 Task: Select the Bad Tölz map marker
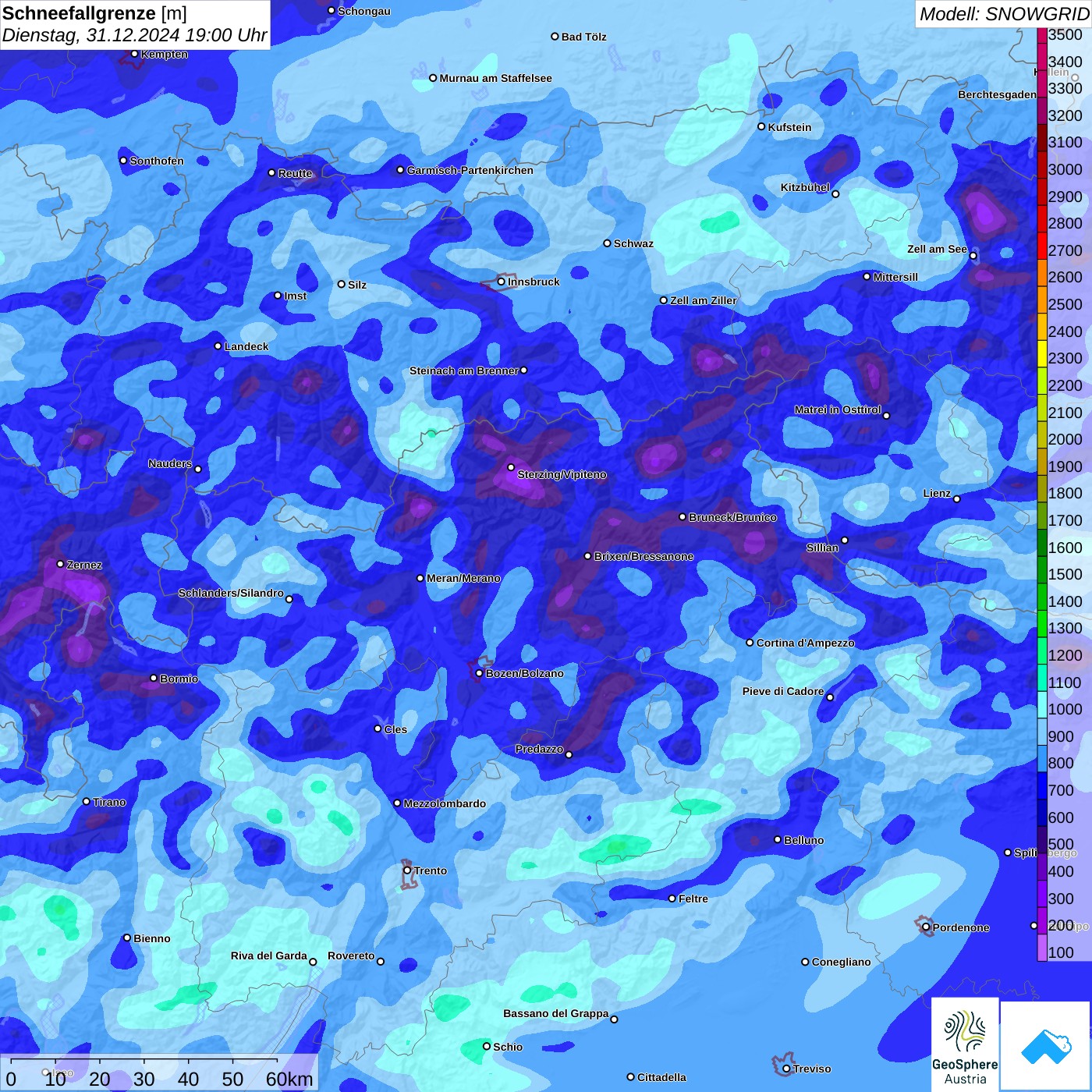point(555,37)
